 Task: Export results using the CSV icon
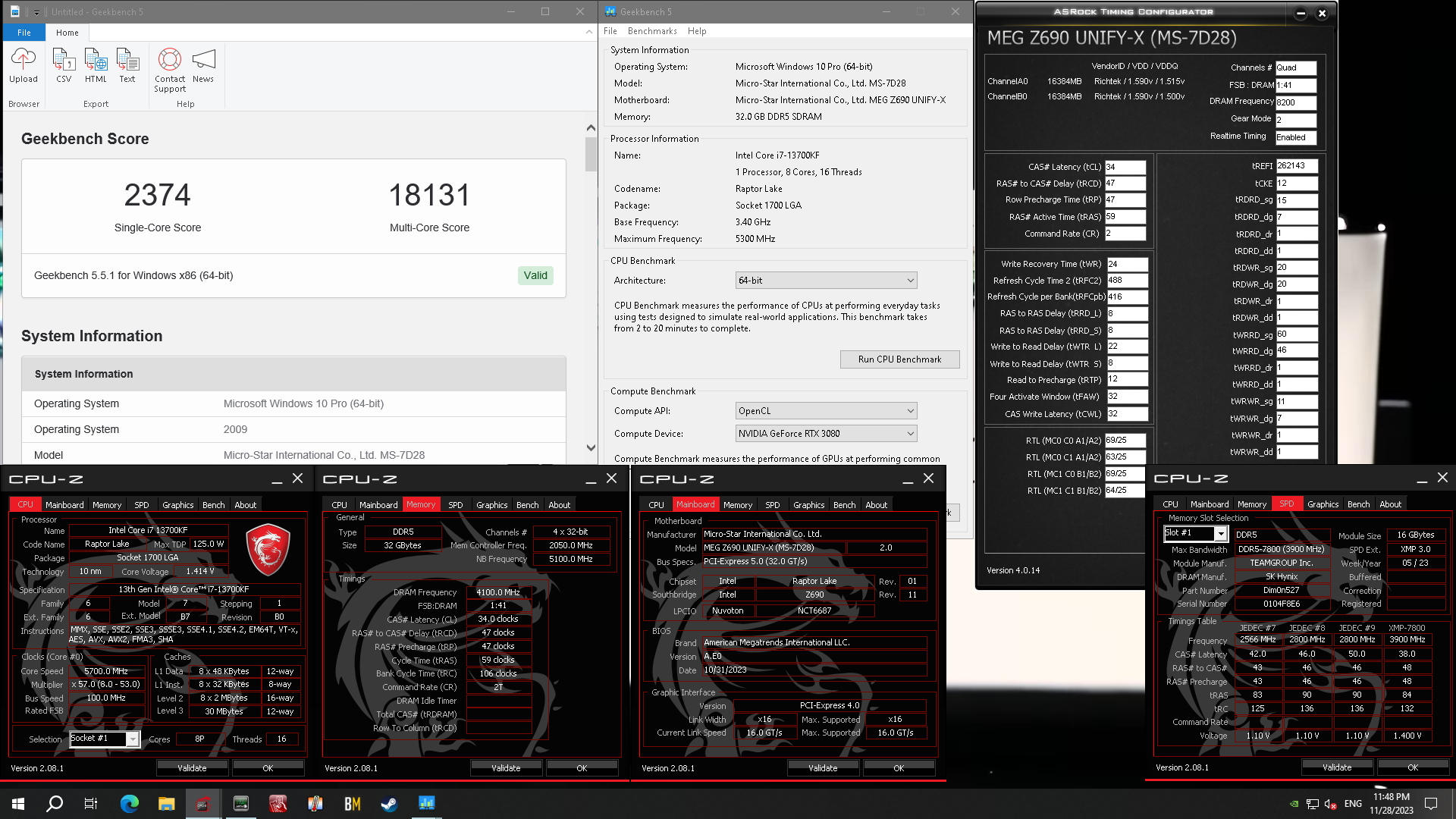tap(64, 65)
